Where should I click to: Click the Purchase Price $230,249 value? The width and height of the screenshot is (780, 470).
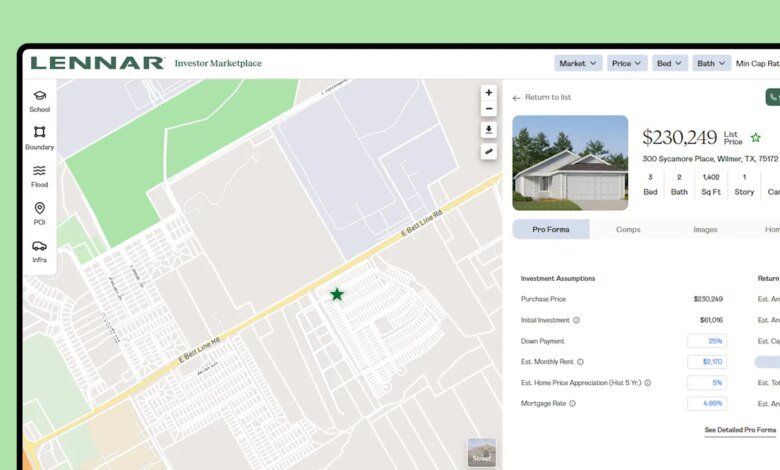[708, 299]
